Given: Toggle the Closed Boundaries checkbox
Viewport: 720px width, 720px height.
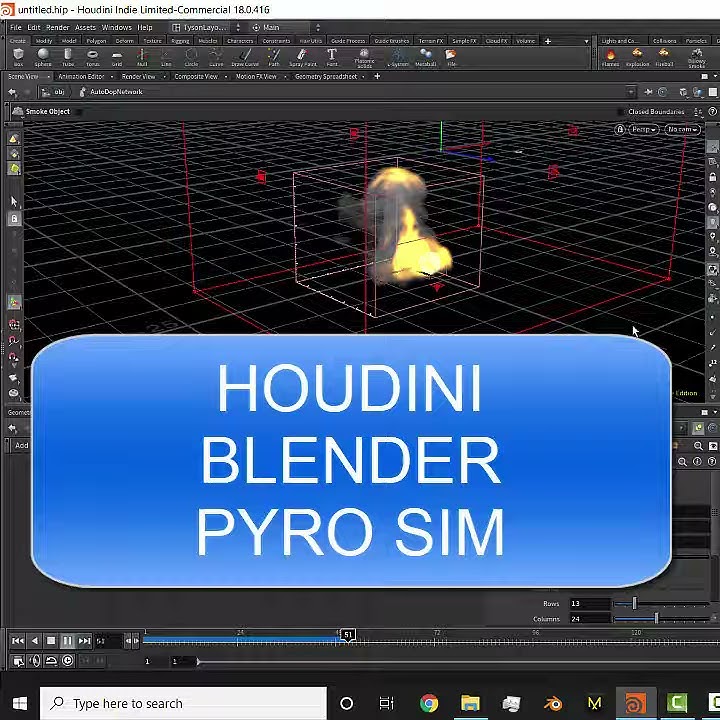Looking at the screenshot, I should pyautogui.click(x=620, y=112).
